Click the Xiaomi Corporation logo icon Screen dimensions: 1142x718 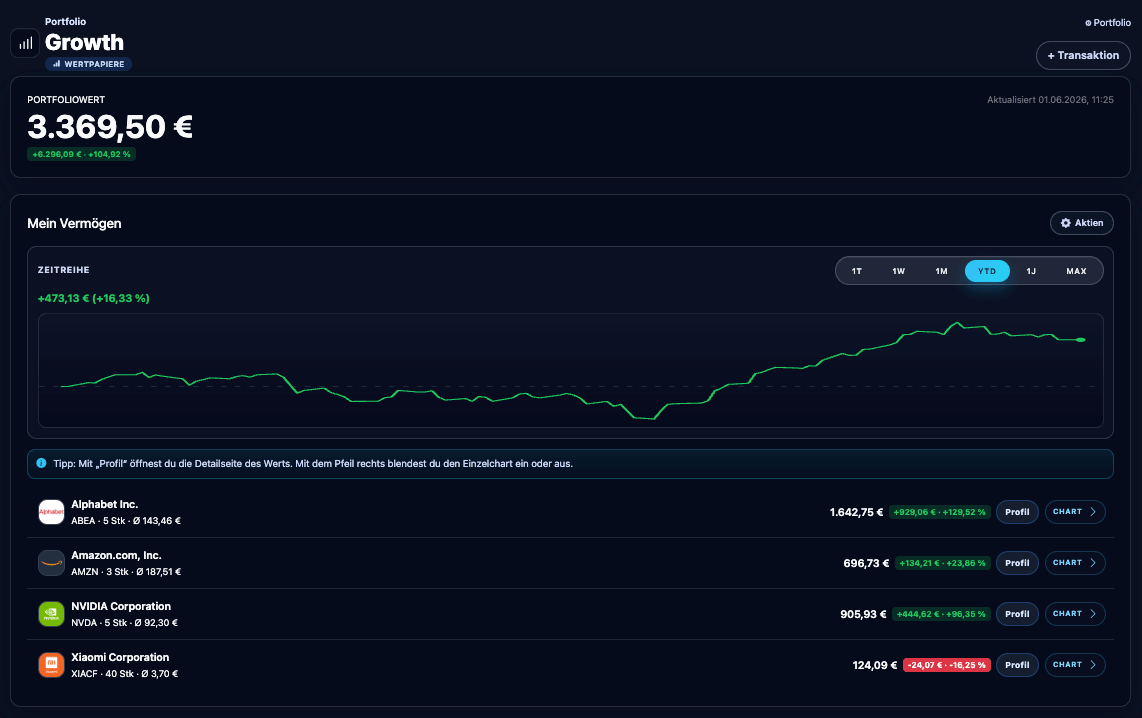[x=51, y=665]
